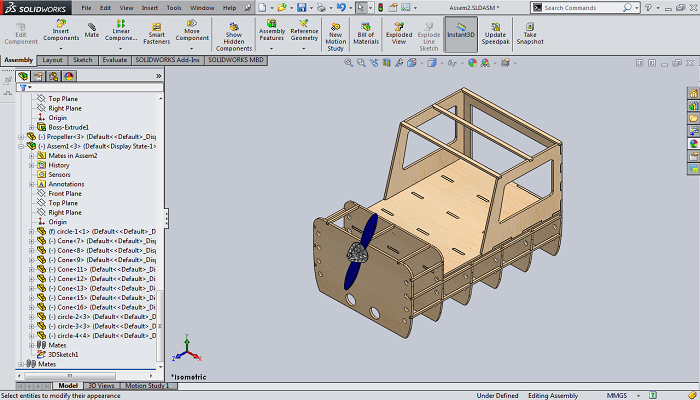Click the Linear Component Pattern tool
Viewport: 700px width, 400px height.
[121, 30]
